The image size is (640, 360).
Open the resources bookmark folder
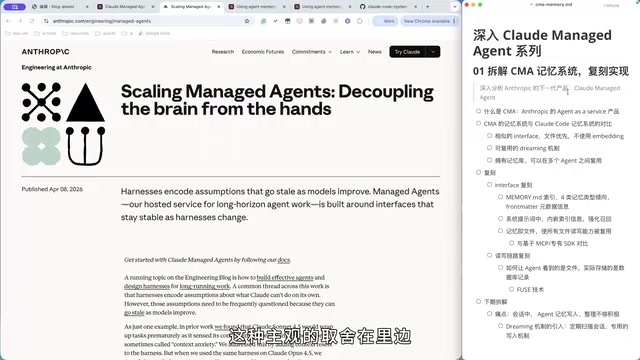tap(76, 33)
